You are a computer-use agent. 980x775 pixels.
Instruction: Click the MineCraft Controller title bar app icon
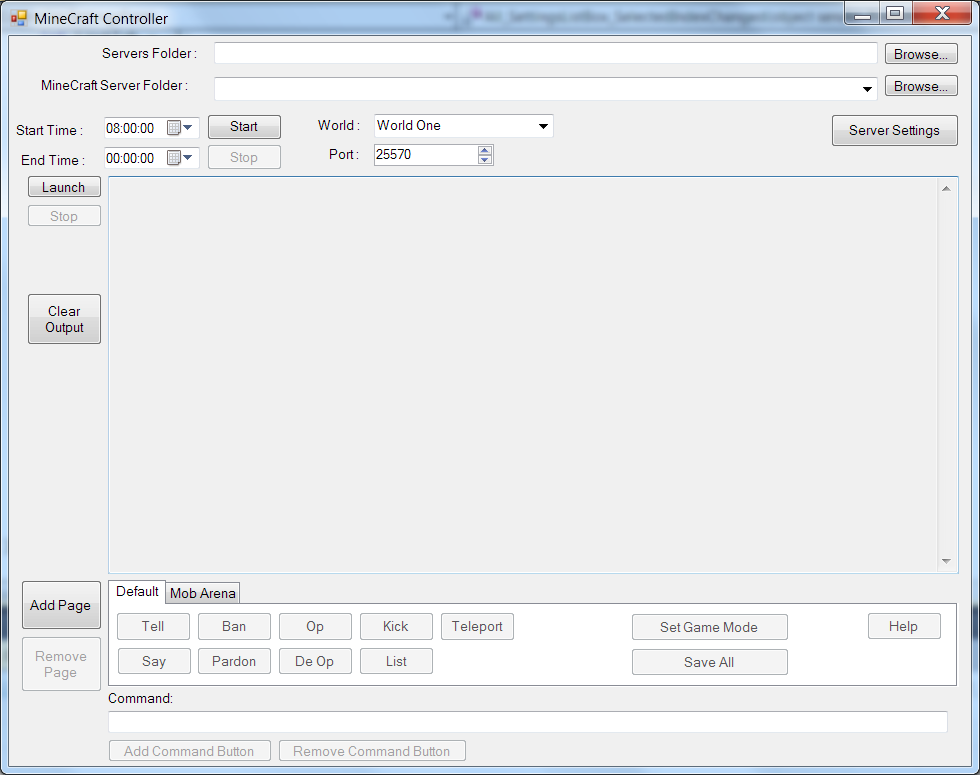pos(19,18)
